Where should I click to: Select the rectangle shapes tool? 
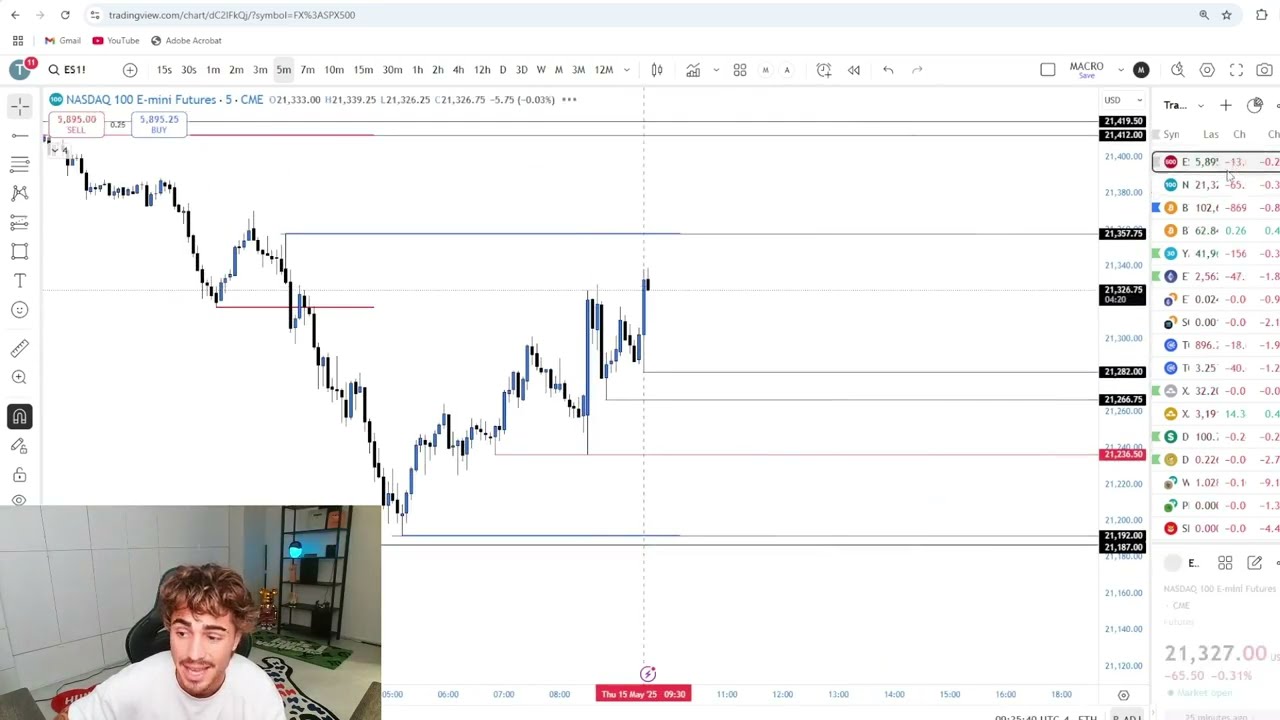pyautogui.click(x=20, y=251)
